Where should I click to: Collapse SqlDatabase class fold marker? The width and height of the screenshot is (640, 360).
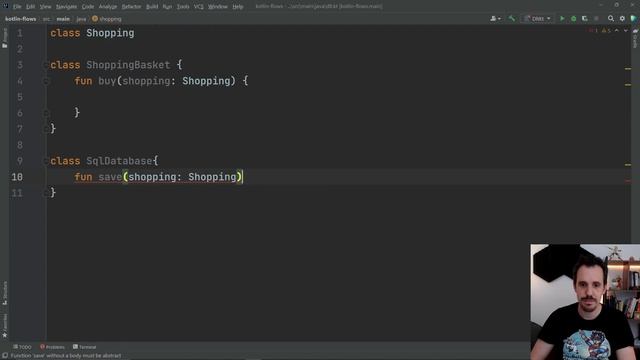pyautogui.click(x=45, y=161)
